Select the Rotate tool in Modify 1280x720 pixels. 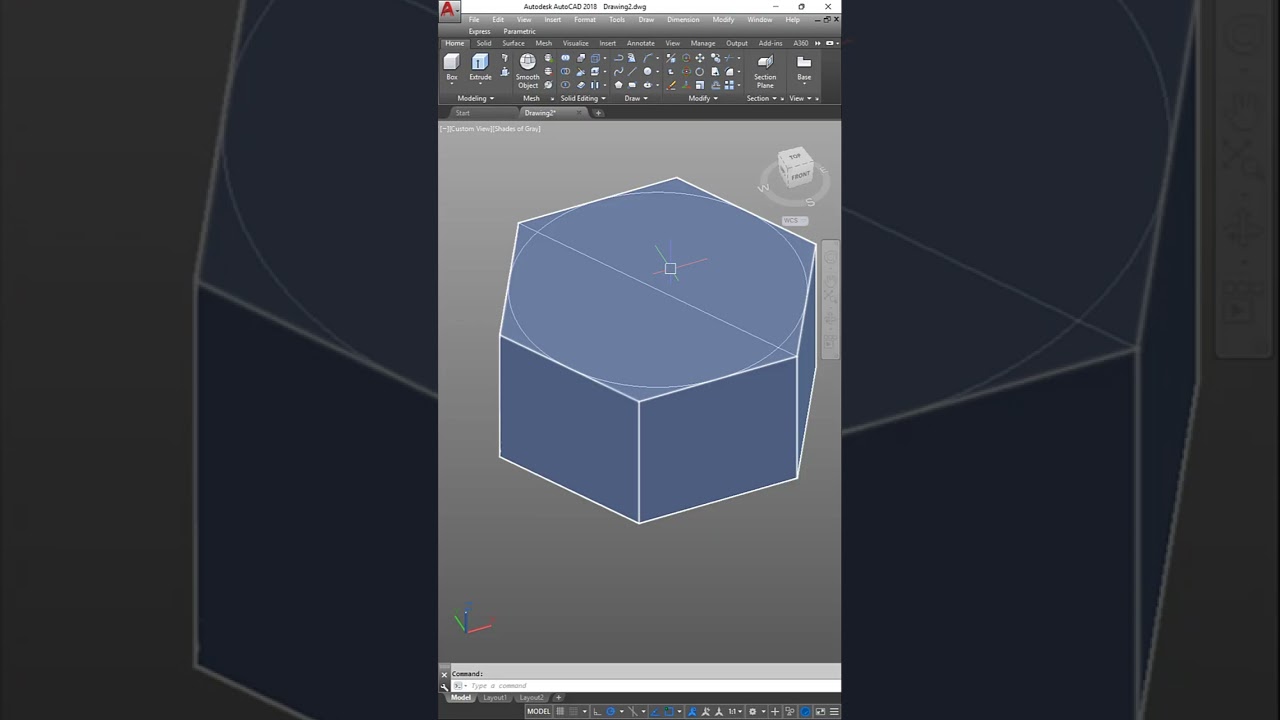tap(699, 71)
